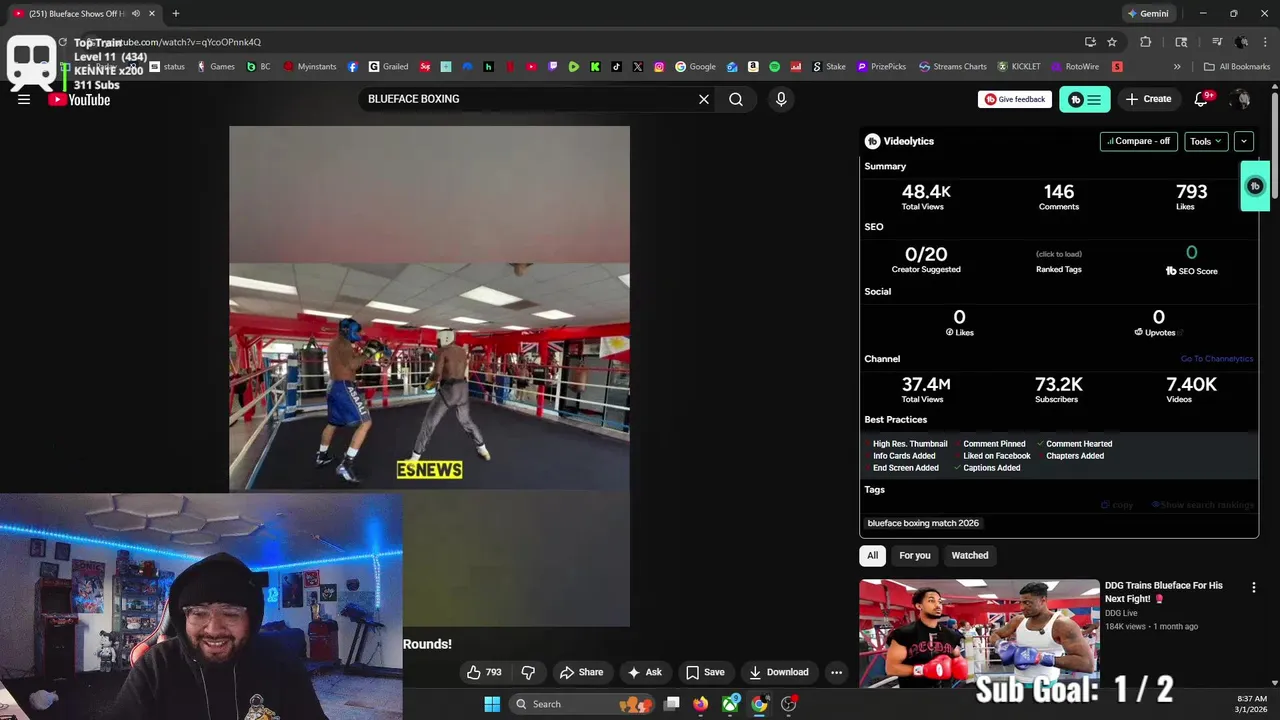Select the blueface boxing match 2026 tag
The height and width of the screenshot is (720, 1280).
coord(923,523)
